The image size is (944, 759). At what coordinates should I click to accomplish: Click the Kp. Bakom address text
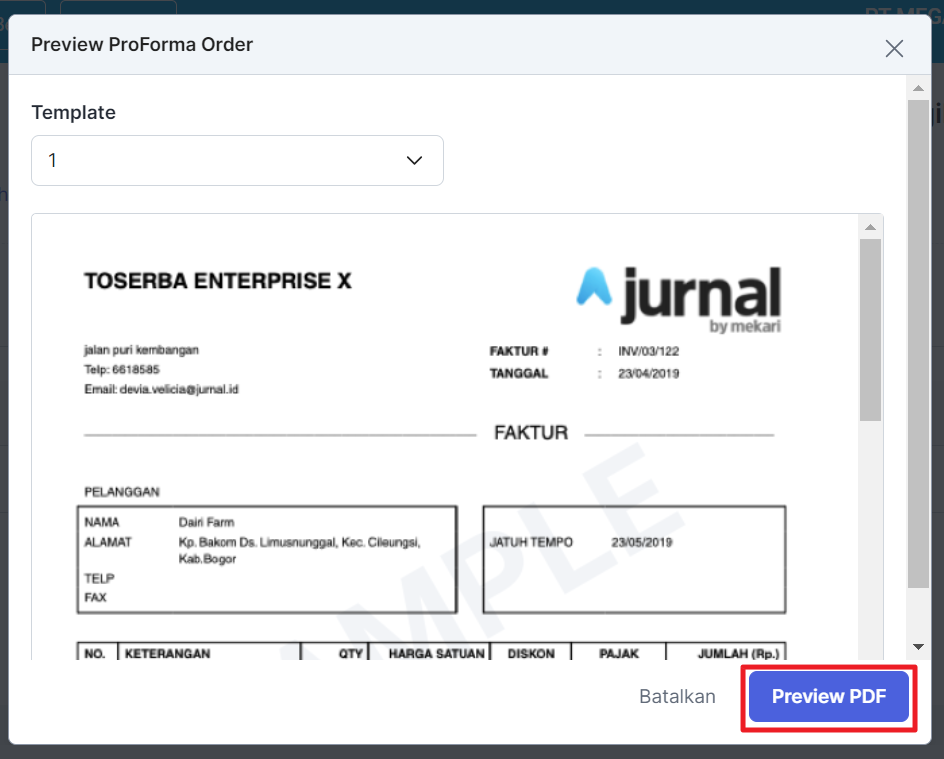pos(299,551)
